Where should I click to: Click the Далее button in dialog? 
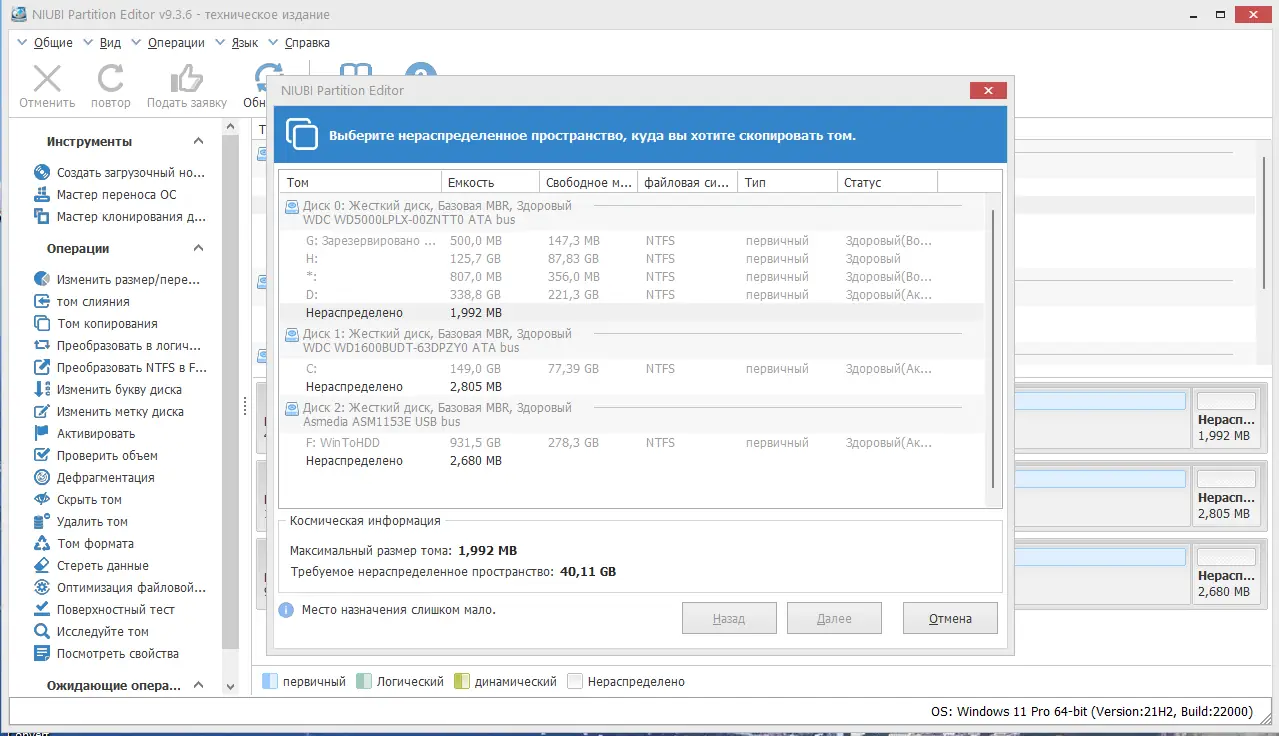point(834,618)
